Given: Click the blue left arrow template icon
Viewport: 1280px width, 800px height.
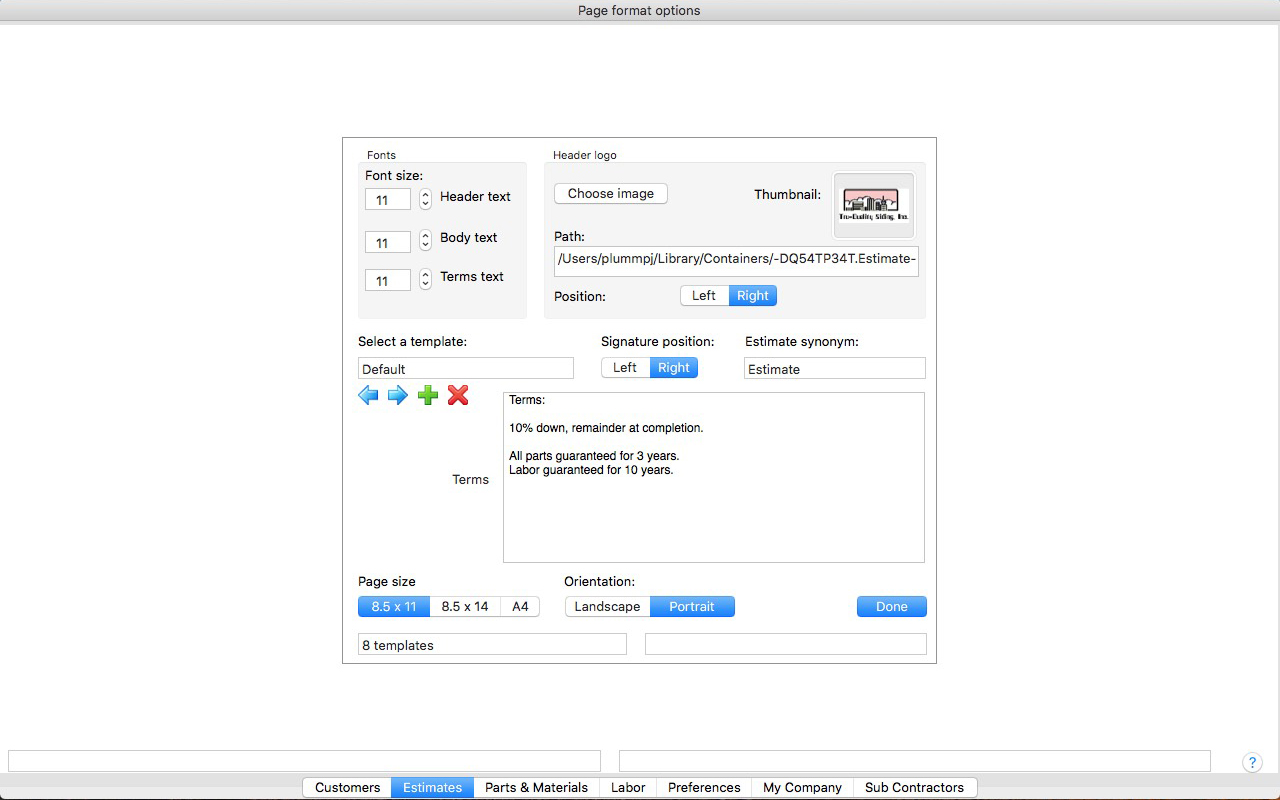Looking at the screenshot, I should (368, 396).
